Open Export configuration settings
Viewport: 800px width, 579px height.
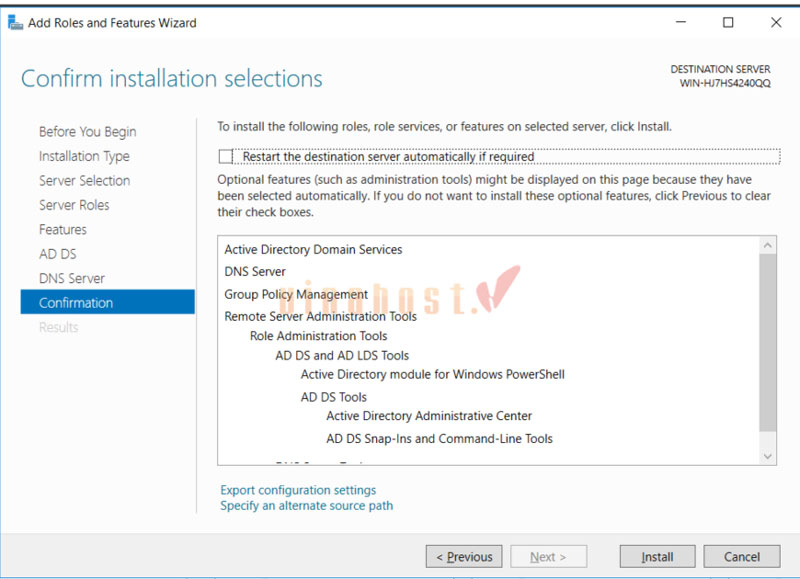click(x=297, y=490)
